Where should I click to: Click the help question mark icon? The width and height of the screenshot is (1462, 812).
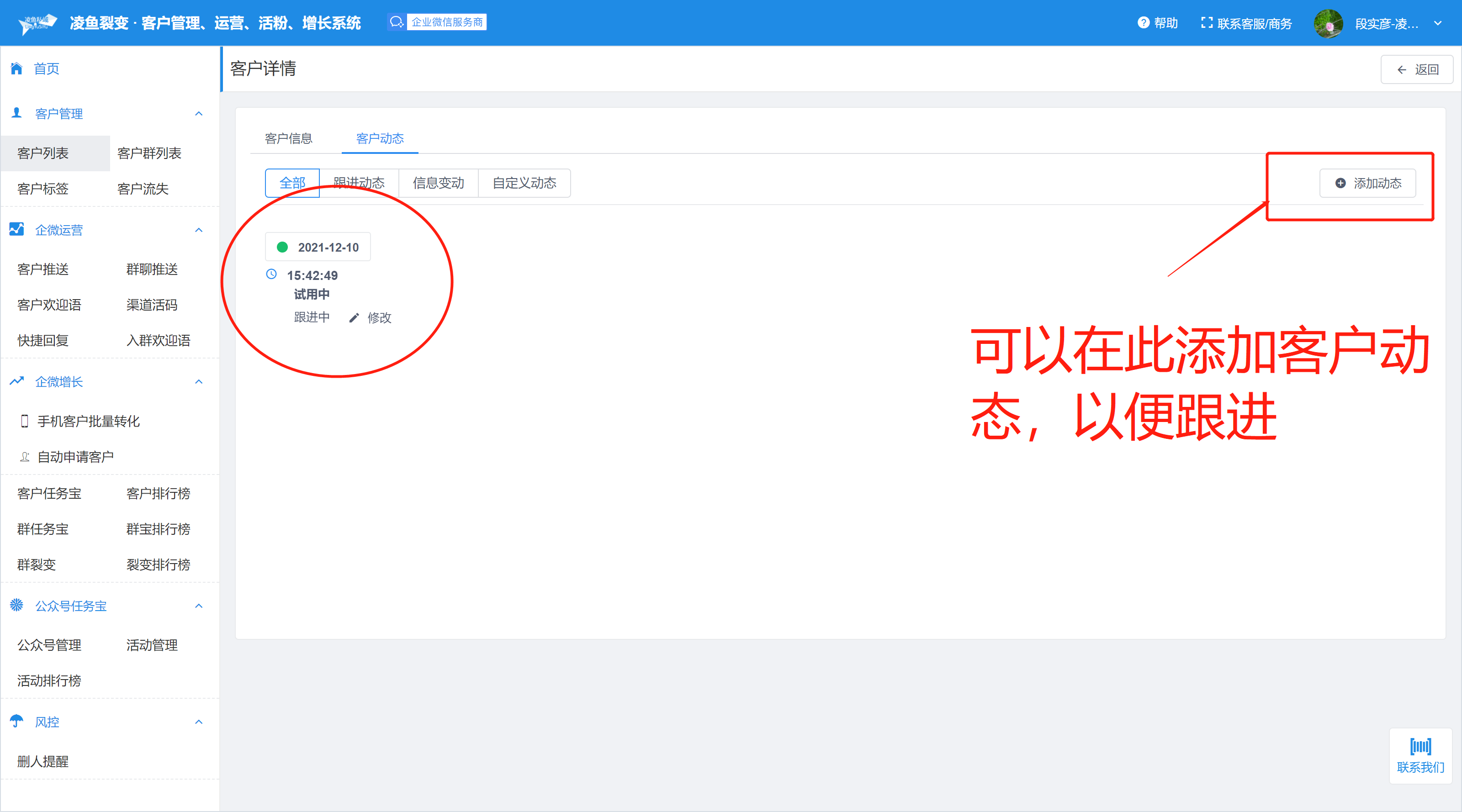1143,23
